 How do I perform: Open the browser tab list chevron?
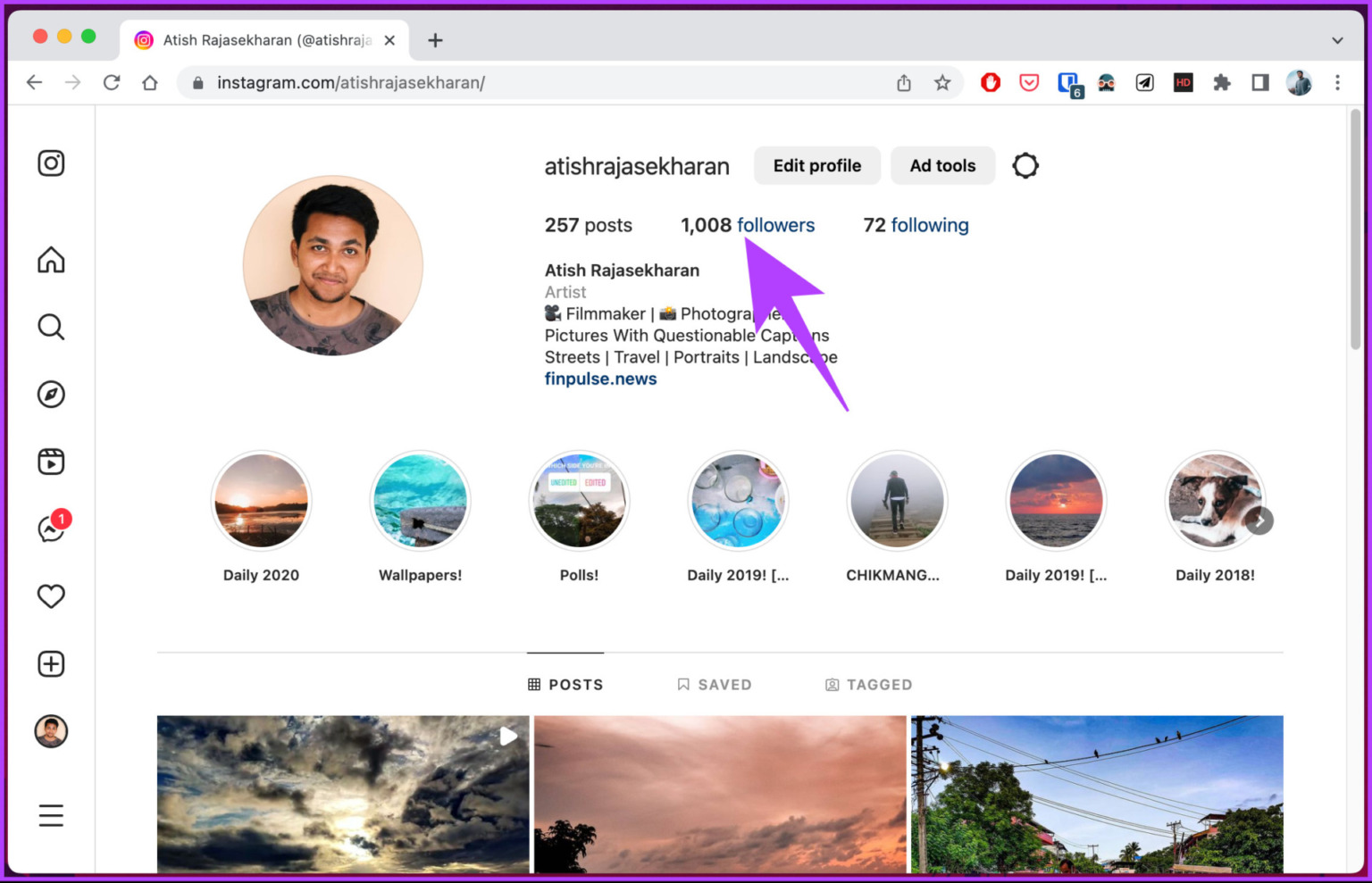(x=1337, y=40)
